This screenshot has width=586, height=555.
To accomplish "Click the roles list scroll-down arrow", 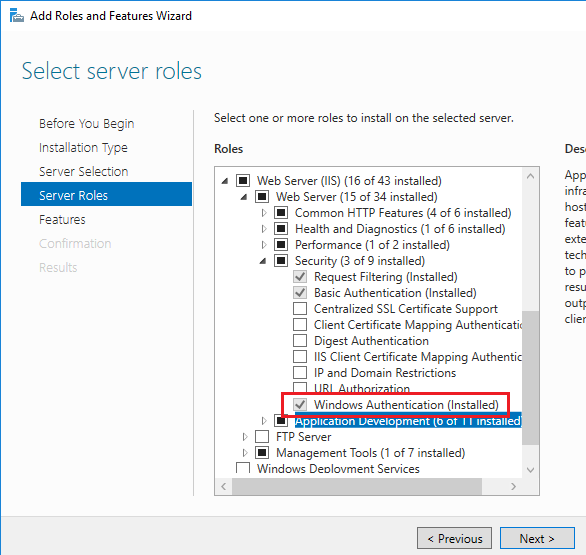I will point(530,469).
